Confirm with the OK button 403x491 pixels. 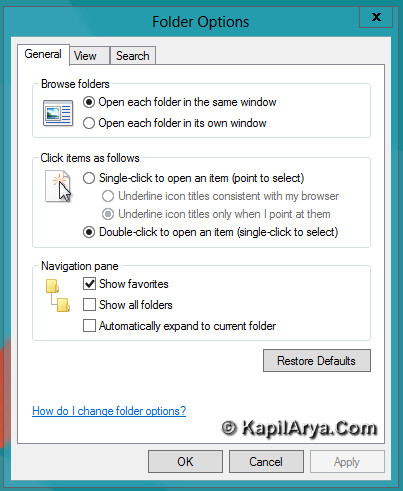coord(185,462)
